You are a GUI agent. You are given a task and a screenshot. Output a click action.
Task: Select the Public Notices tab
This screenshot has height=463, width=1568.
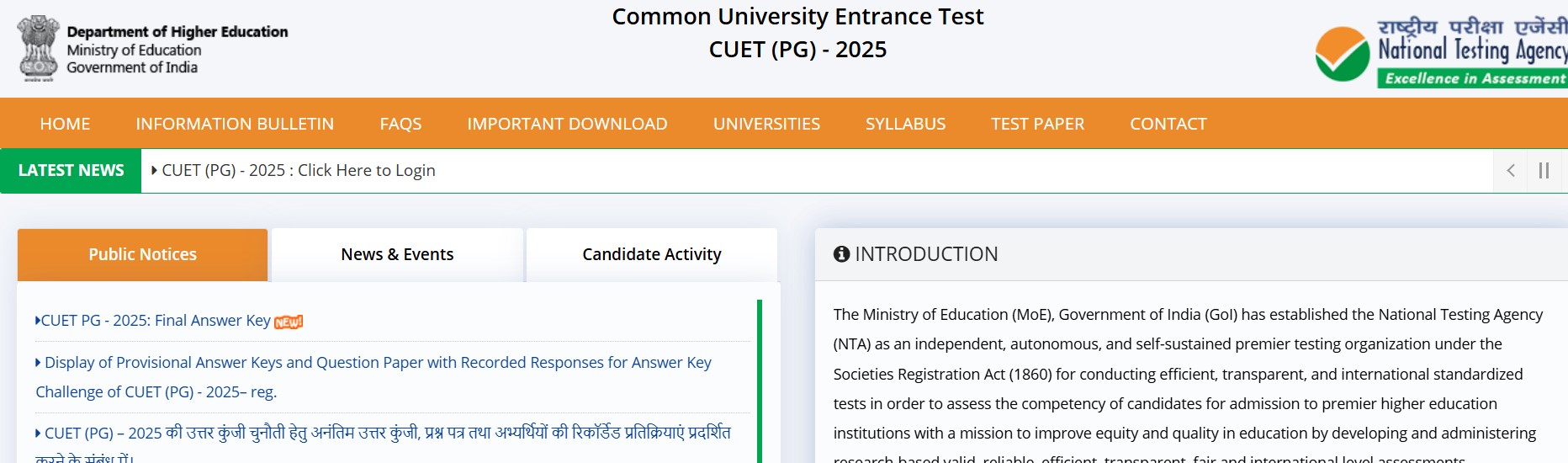(142, 254)
